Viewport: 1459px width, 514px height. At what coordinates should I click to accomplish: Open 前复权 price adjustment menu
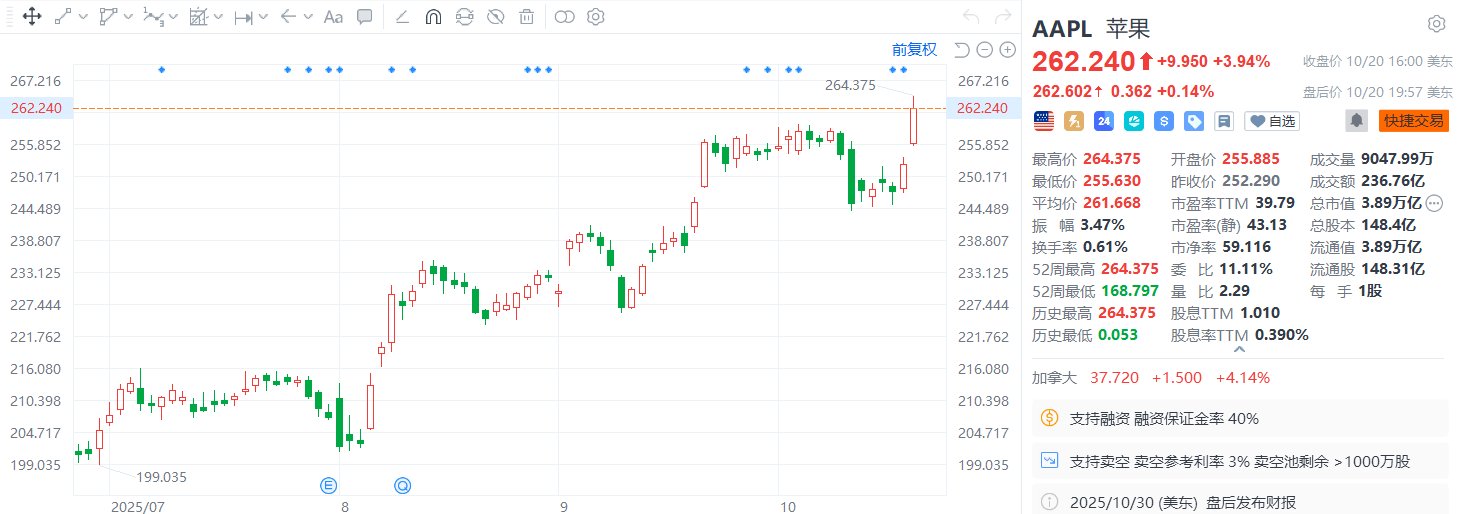[914, 50]
